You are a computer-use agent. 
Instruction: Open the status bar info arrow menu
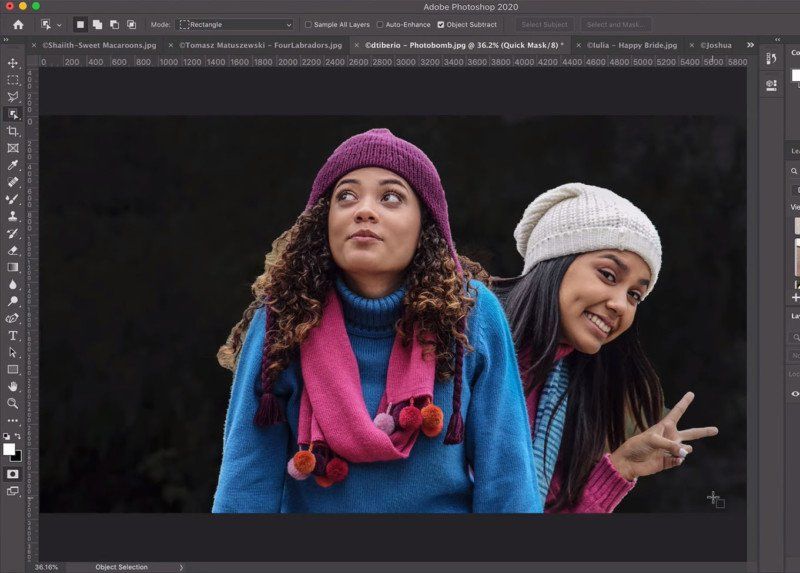(x=181, y=567)
